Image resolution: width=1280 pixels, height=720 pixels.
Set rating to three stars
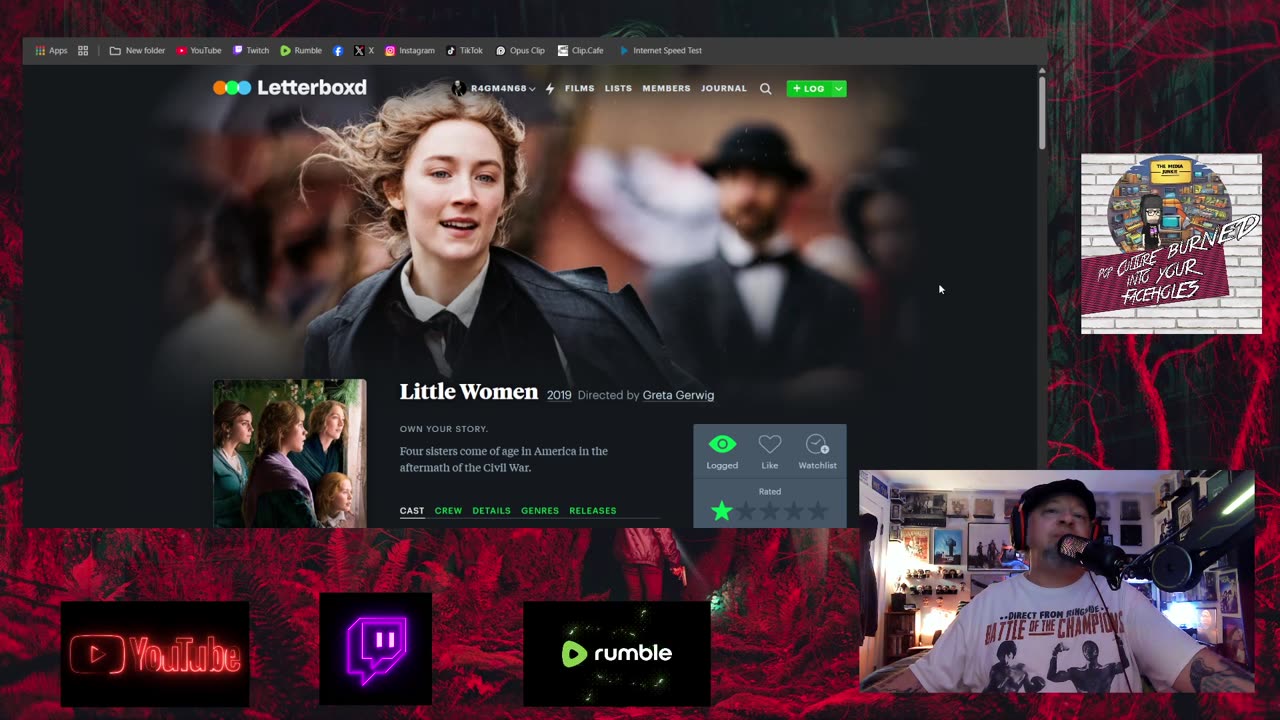(769, 511)
